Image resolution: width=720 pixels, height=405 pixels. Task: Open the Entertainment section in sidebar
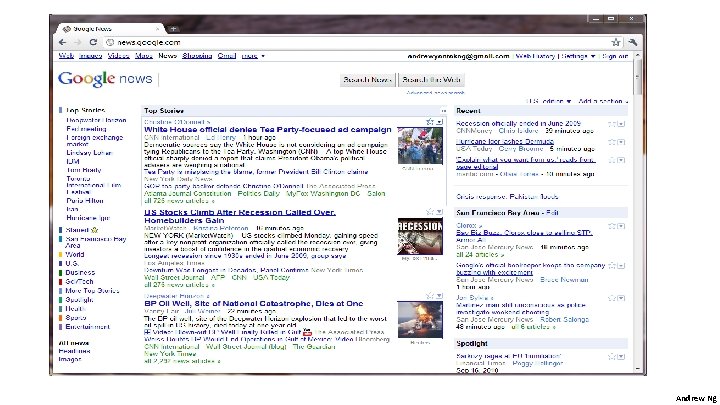pyautogui.click(x=87, y=327)
